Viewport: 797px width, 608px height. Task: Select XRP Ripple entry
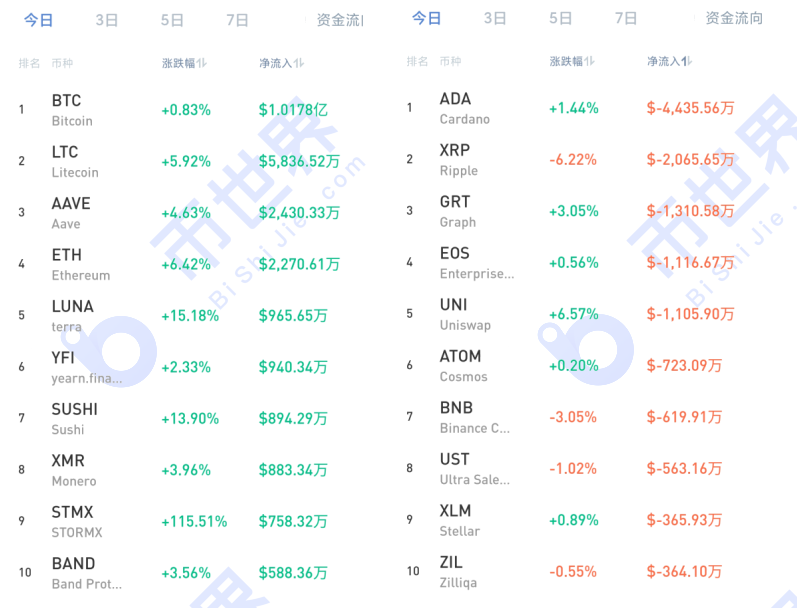458,159
